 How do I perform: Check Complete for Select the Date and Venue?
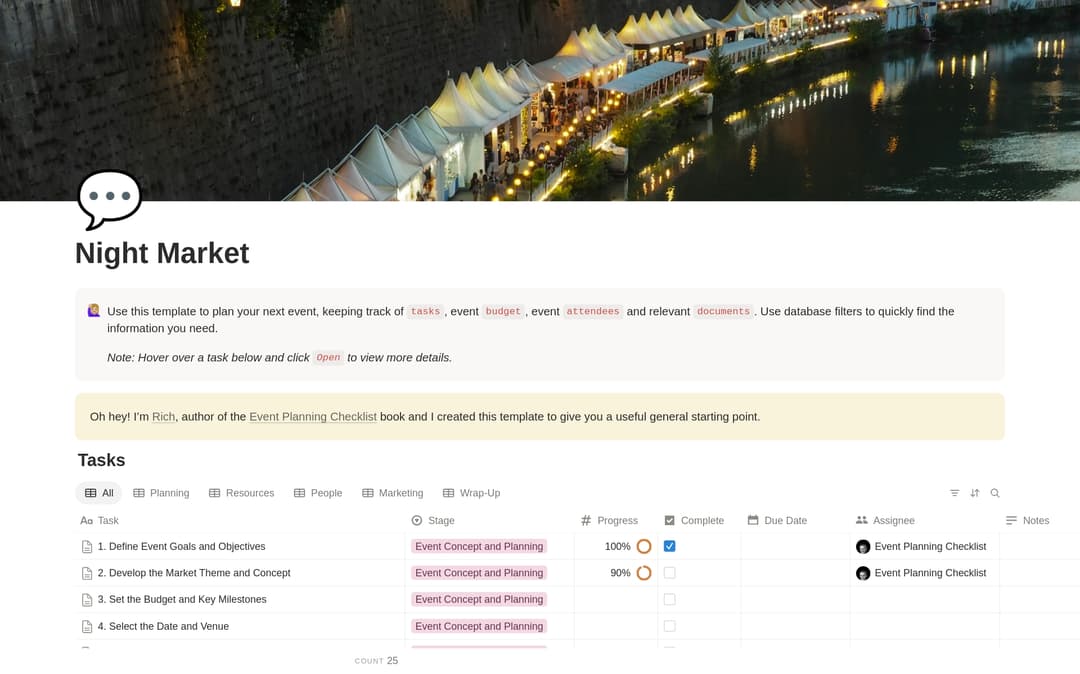pyautogui.click(x=669, y=626)
